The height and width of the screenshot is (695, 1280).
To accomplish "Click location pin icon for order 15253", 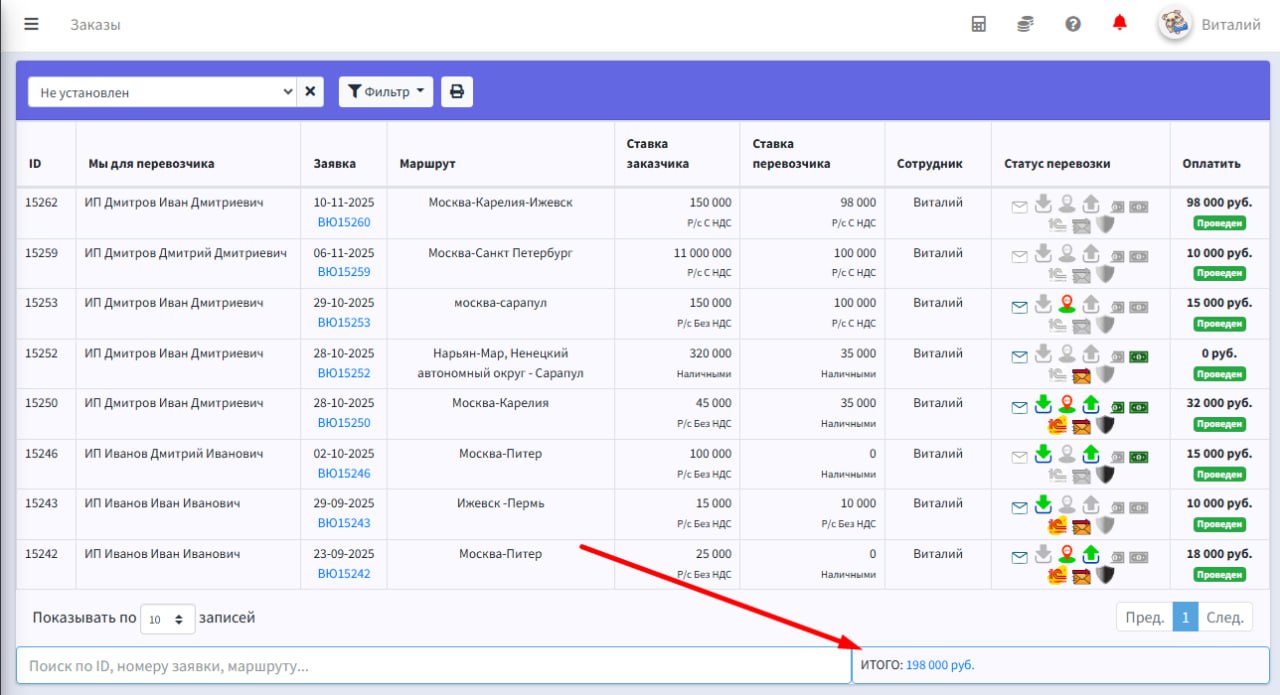I will click(x=1067, y=304).
